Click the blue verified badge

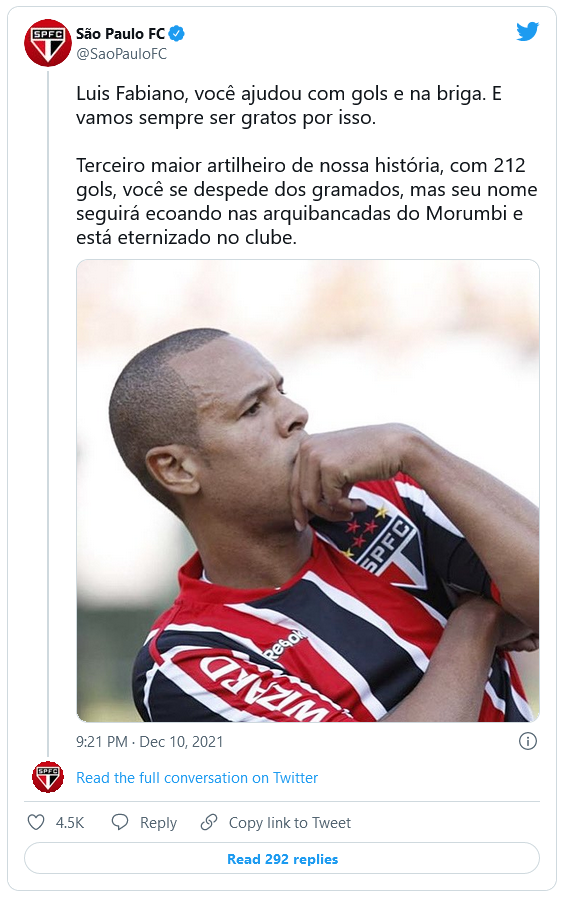tap(177, 34)
